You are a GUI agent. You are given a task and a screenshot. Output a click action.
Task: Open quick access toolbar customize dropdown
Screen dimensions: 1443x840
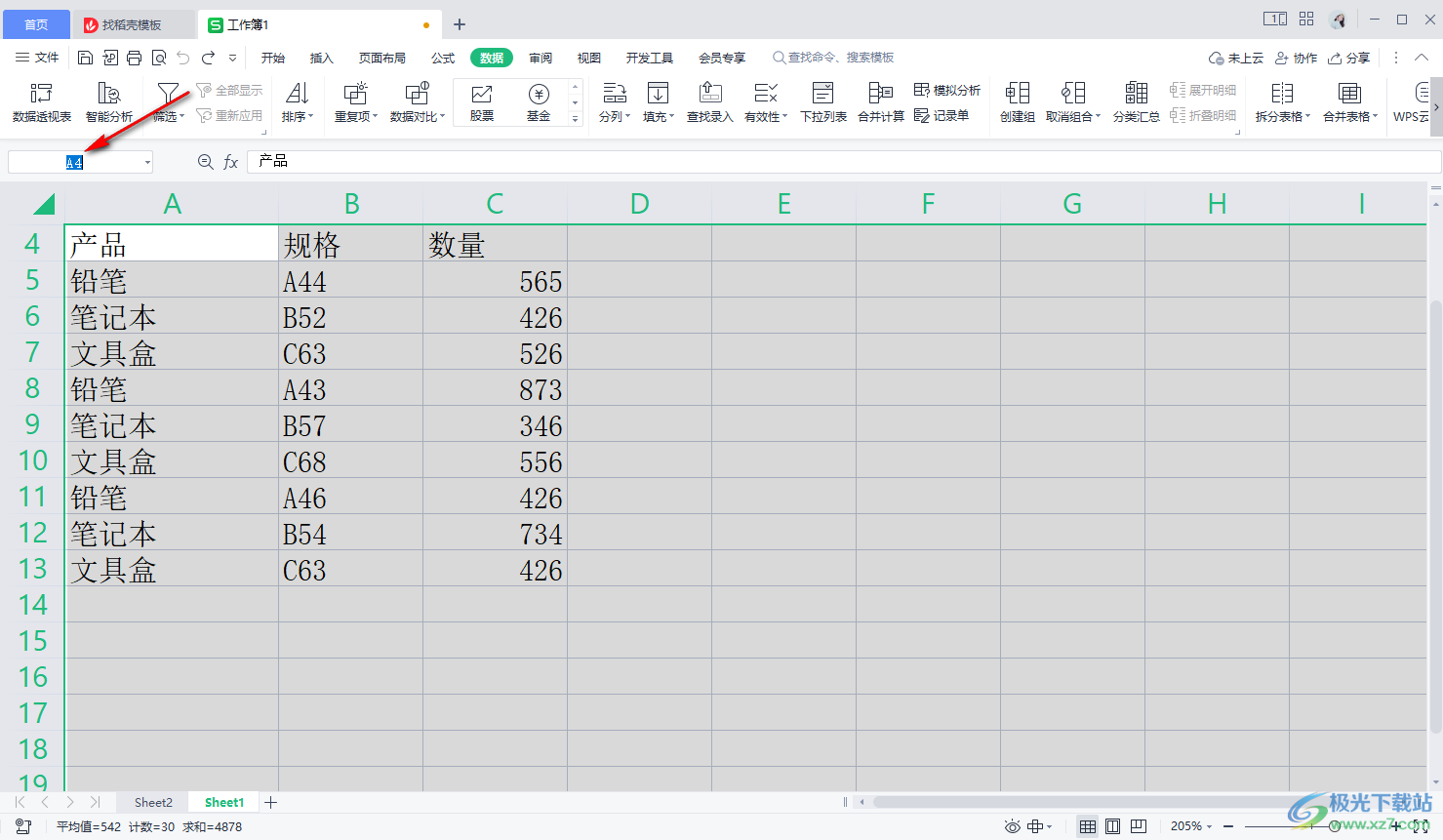click(232, 58)
